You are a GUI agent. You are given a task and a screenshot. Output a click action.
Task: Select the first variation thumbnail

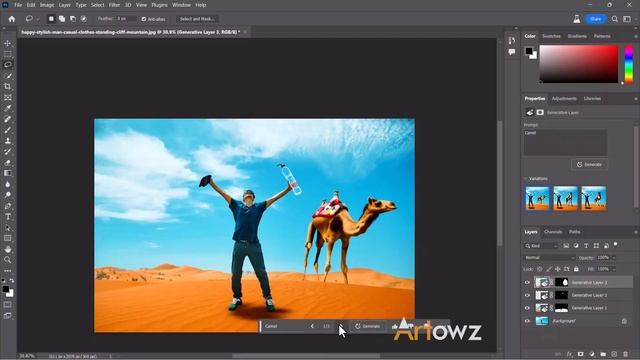pos(537,198)
